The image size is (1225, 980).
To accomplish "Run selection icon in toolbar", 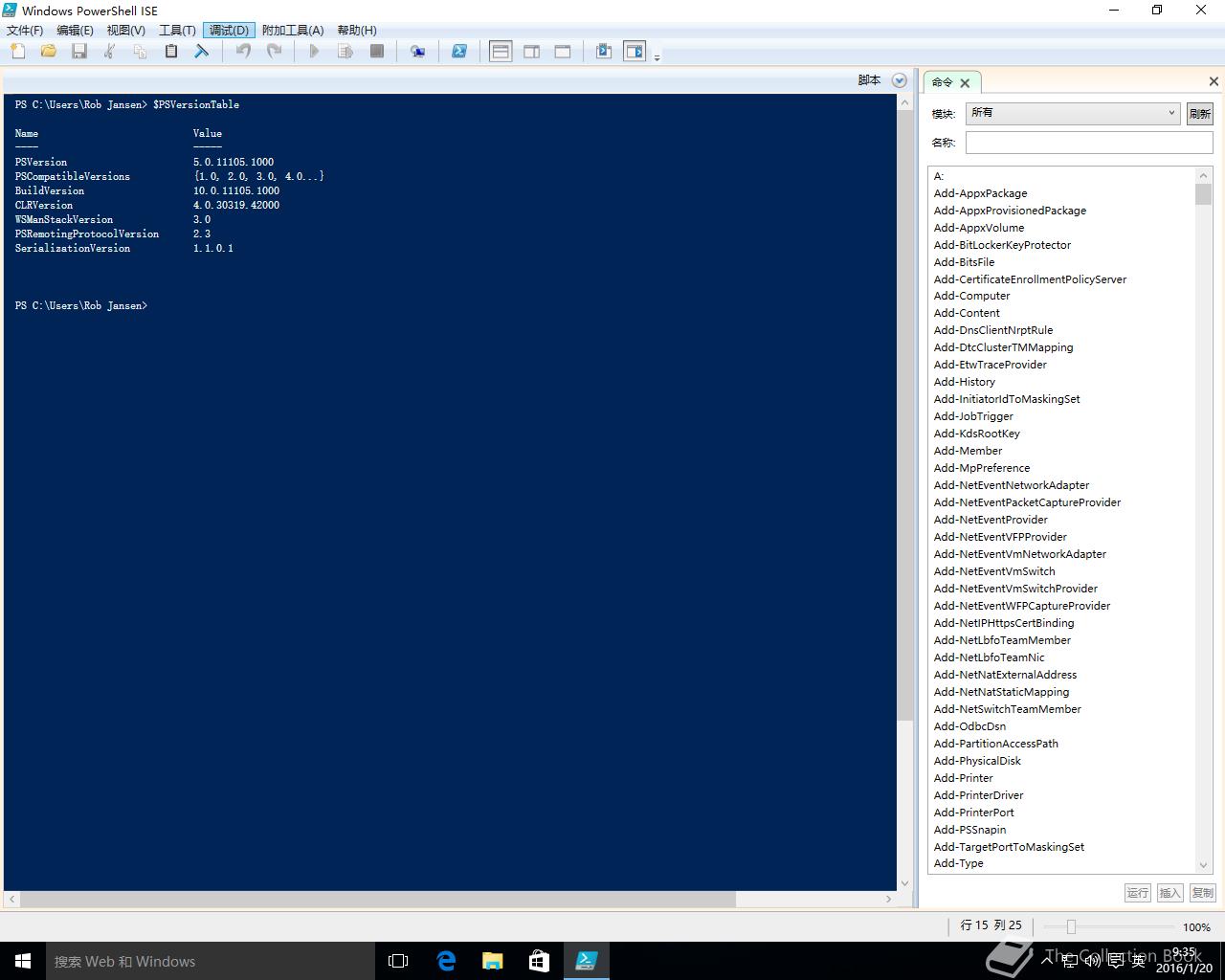I will pos(345,52).
